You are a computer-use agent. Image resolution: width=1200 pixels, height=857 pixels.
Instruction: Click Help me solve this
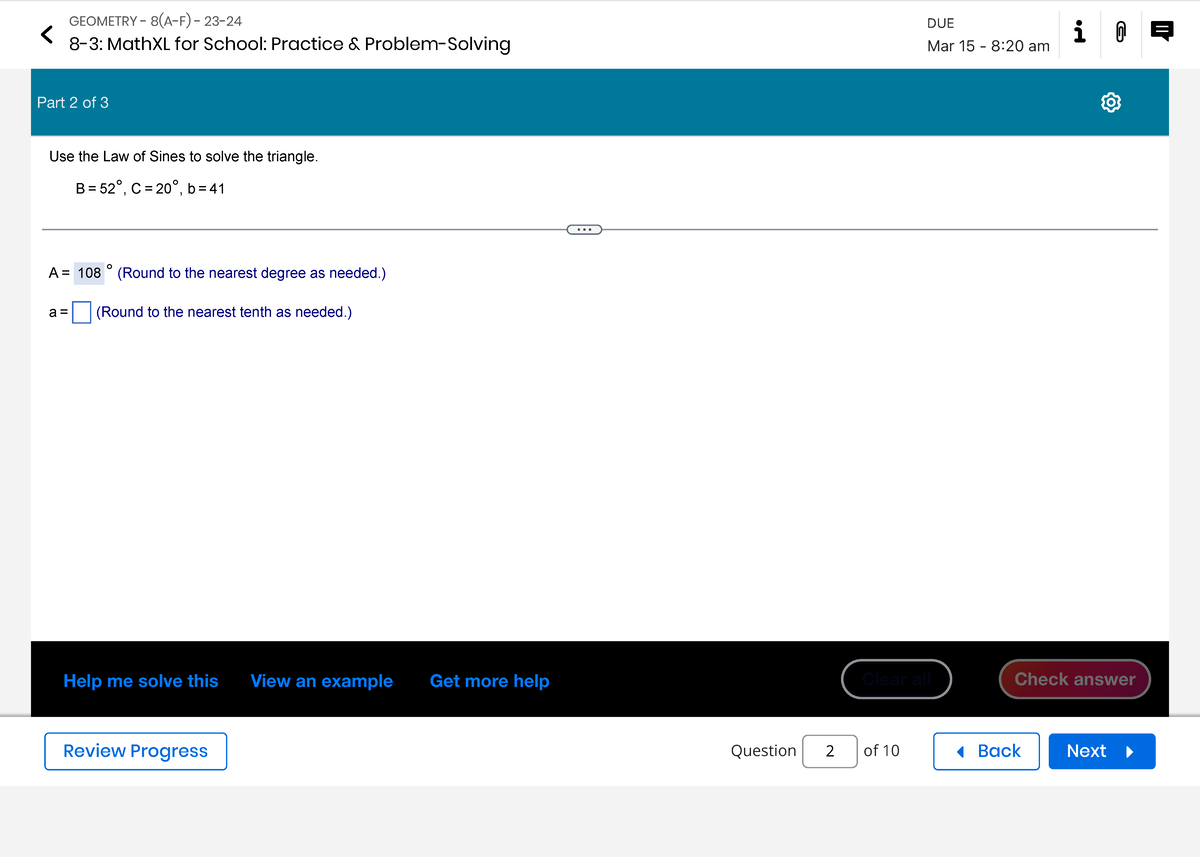(x=140, y=681)
